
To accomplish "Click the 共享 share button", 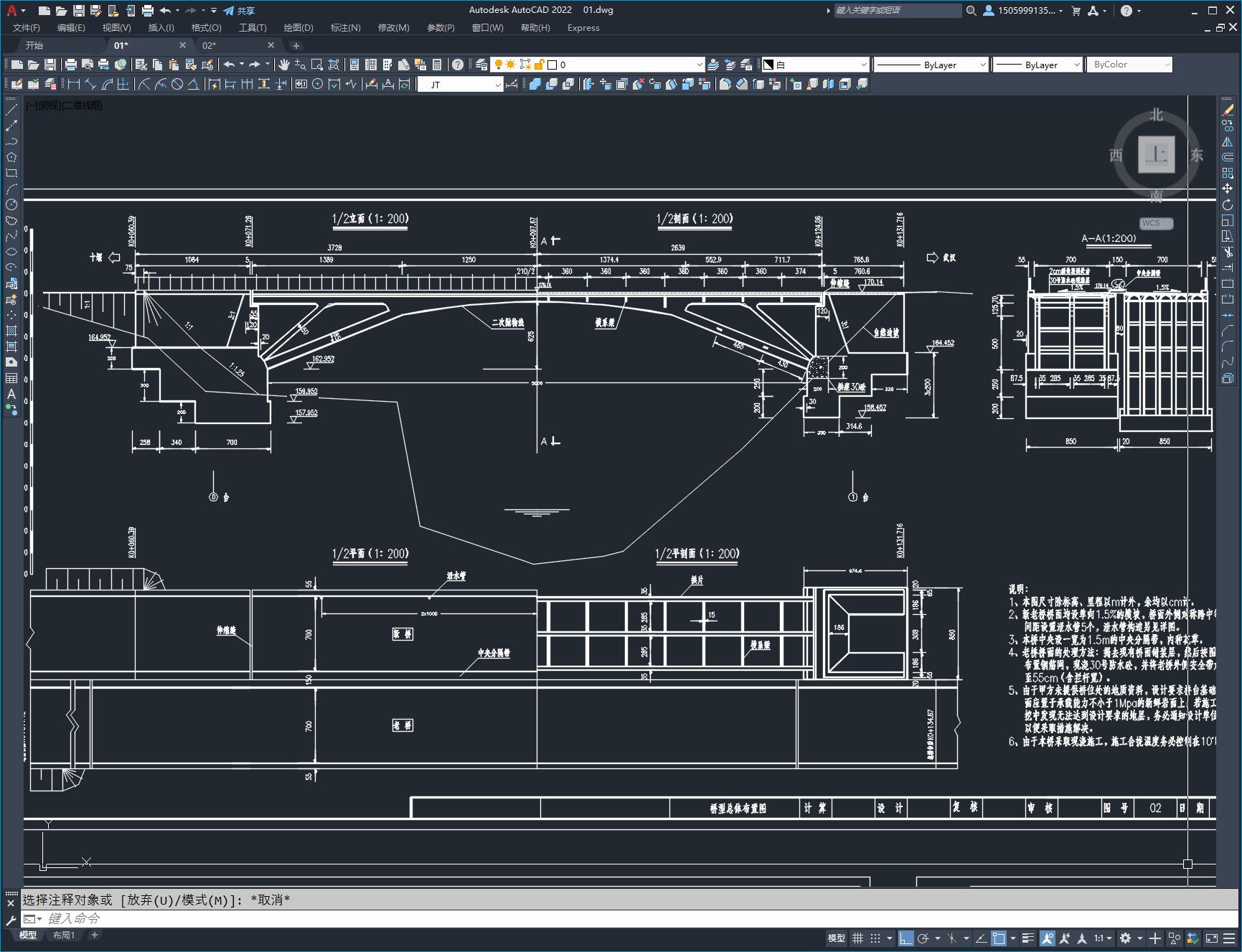I will (x=239, y=11).
